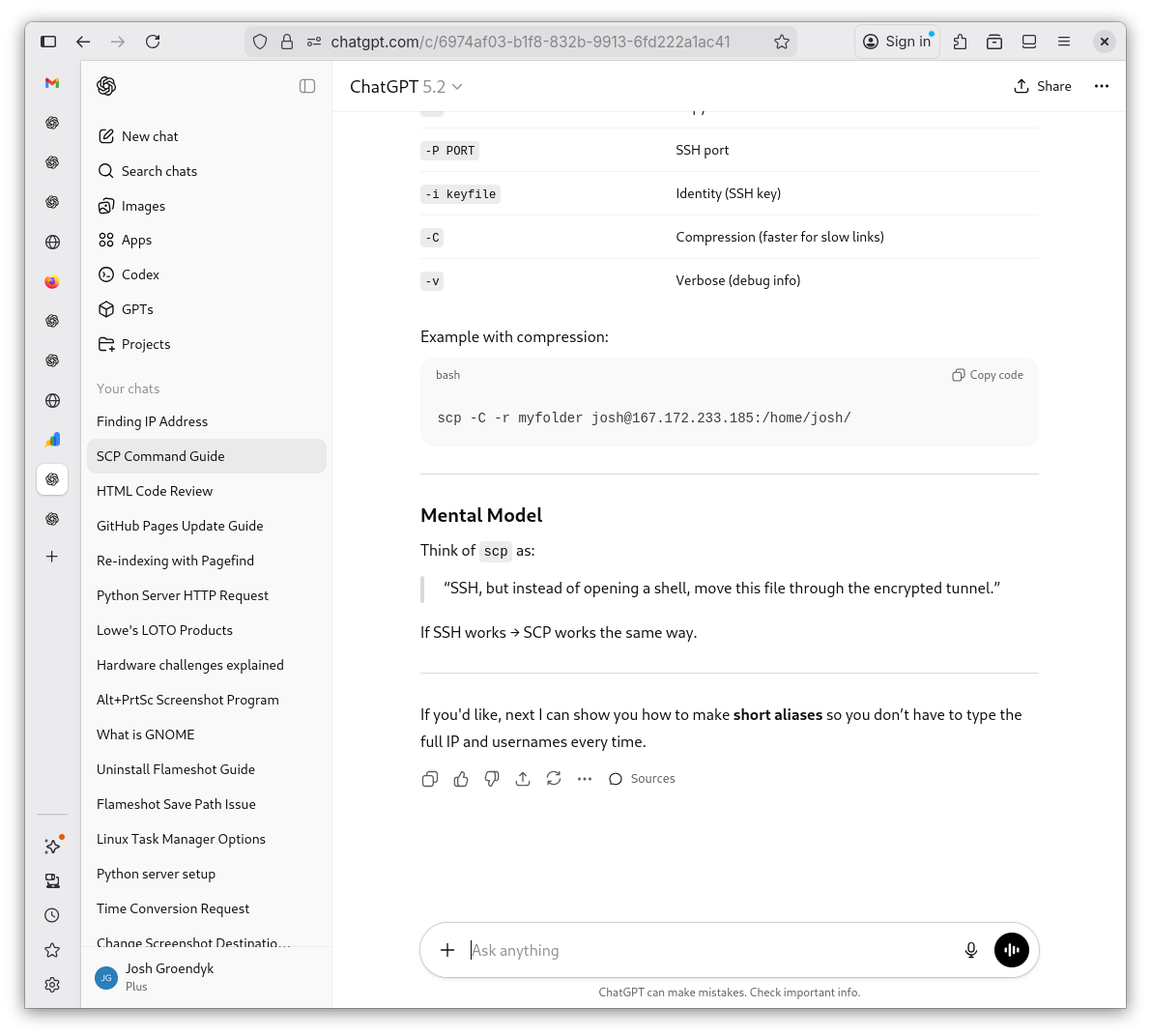Click the Gmail icon in the browser sidebar
This screenshot has height=1036, width=1151.
click(52, 83)
